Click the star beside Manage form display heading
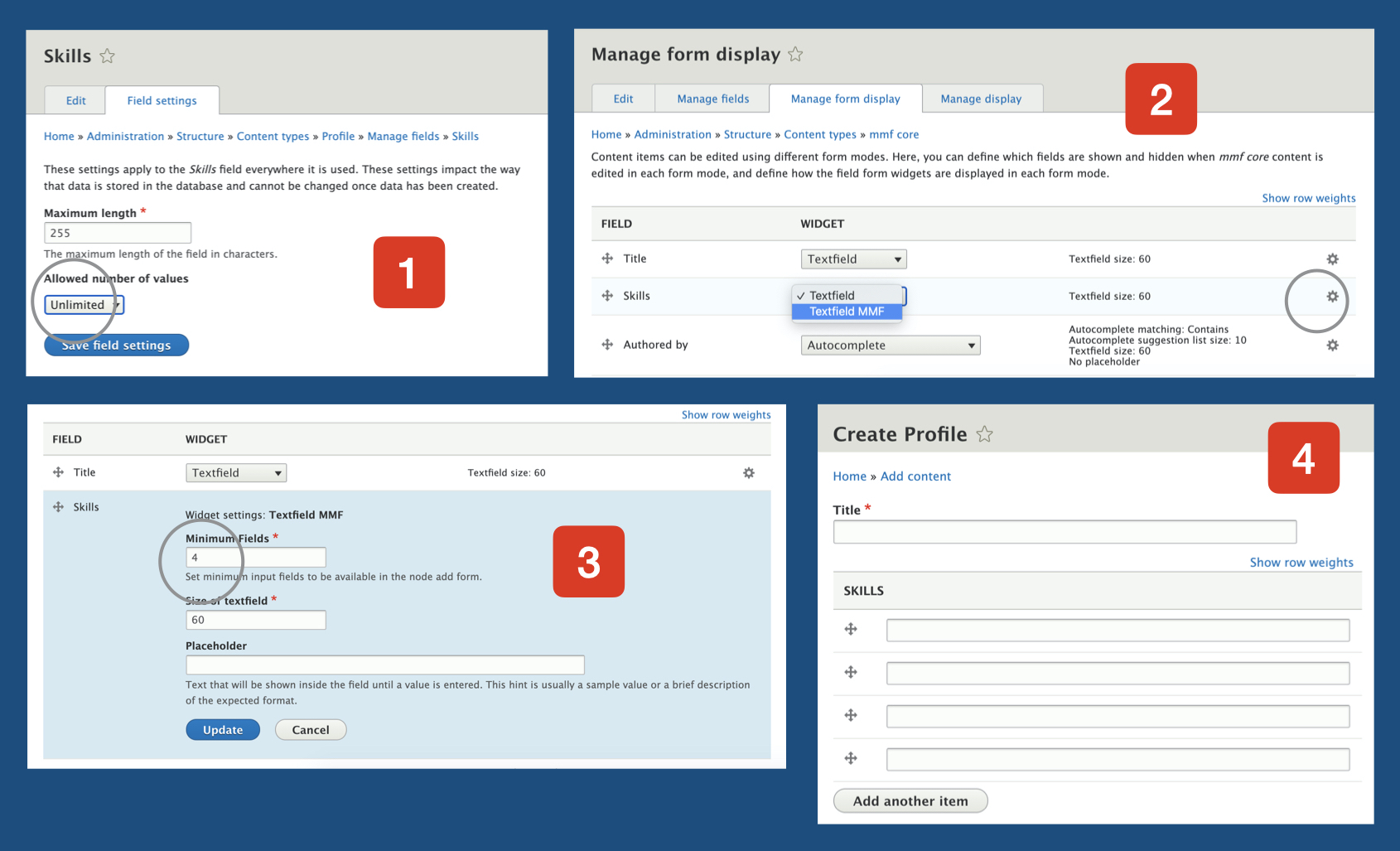The image size is (1400, 851). [x=795, y=55]
